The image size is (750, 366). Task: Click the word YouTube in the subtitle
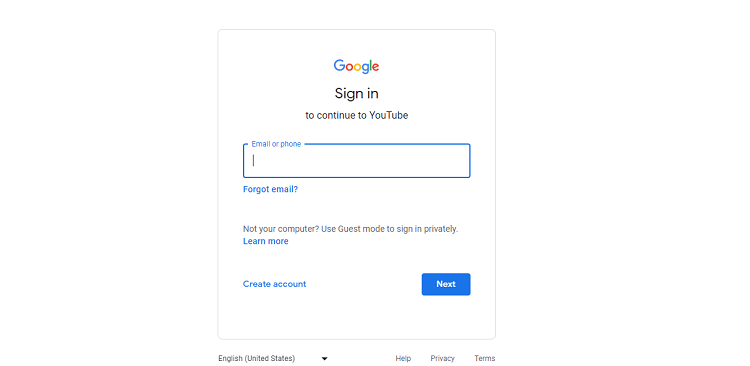pyautogui.click(x=388, y=115)
